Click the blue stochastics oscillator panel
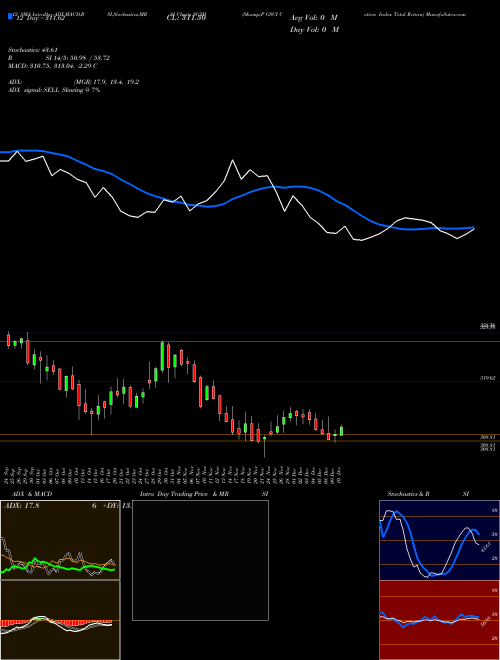Image resolution: width=500 pixels, height=660 pixels. [x=439, y=540]
